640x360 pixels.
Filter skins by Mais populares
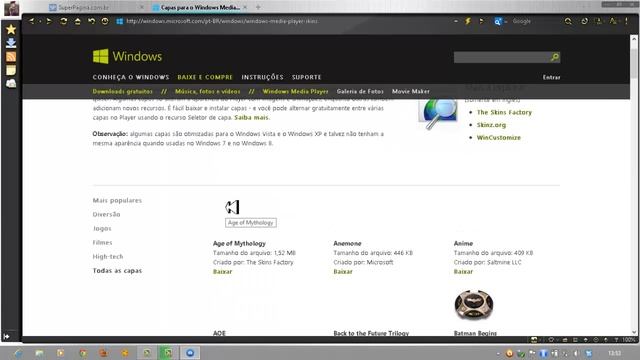pyautogui.click(x=117, y=200)
